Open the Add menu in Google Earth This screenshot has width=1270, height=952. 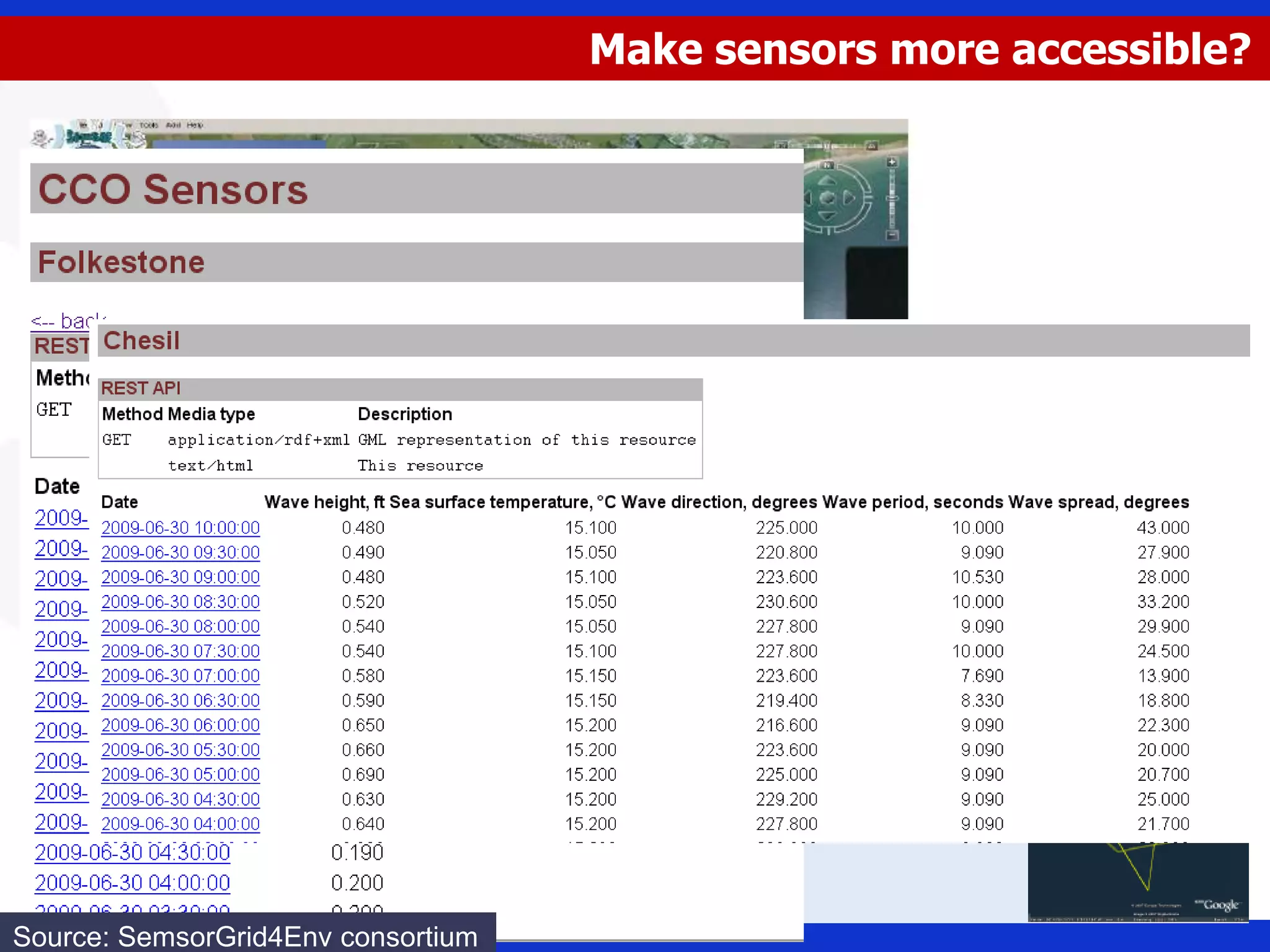tap(173, 125)
